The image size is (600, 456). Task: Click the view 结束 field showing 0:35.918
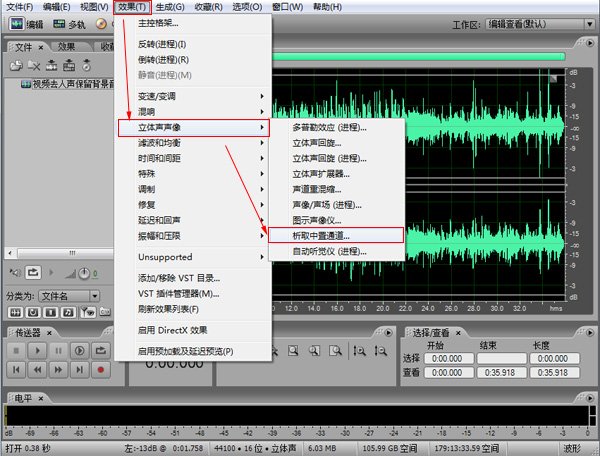pyautogui.click(x=502, y=373)
